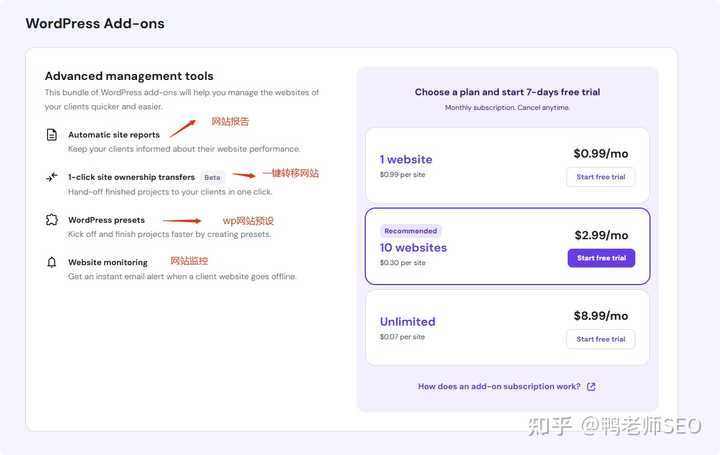Click 'Keep your clients informed' description
Image resolution: width=720 pixels, height=455 pixels.
point(184,149)
